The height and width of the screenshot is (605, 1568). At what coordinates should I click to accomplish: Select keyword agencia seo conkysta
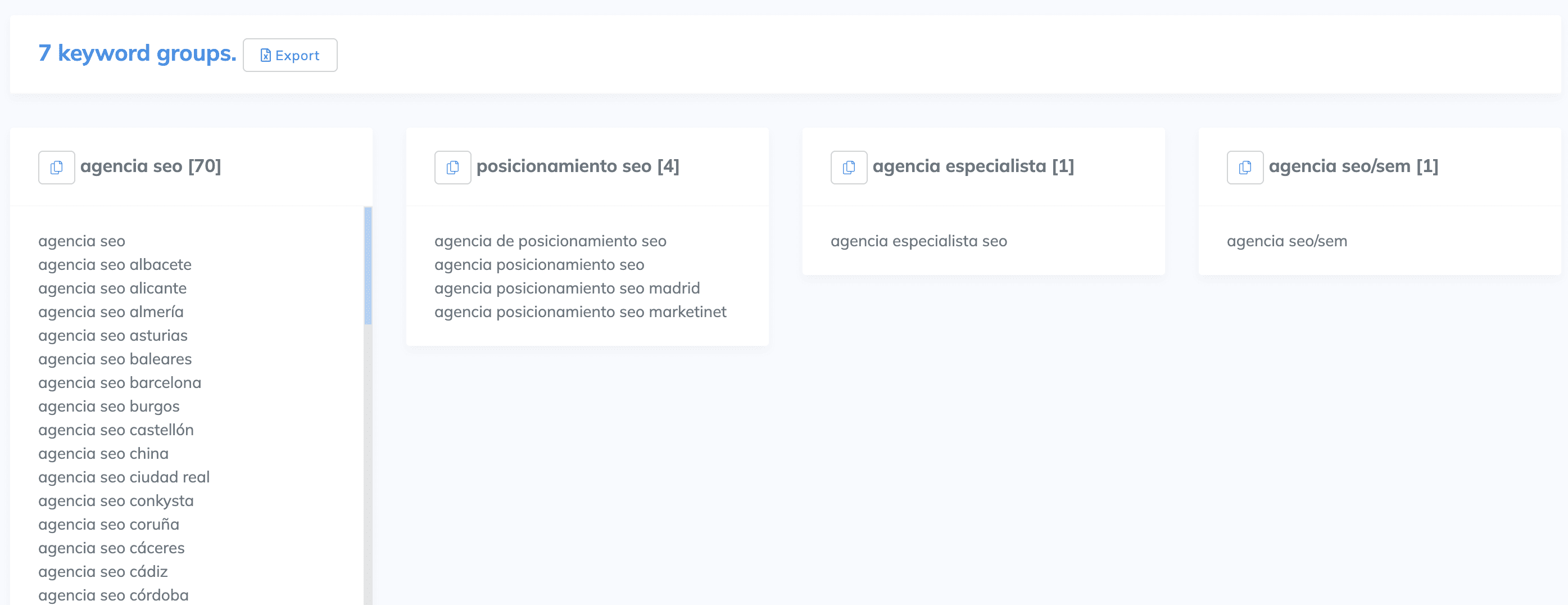tap(116, 501)
